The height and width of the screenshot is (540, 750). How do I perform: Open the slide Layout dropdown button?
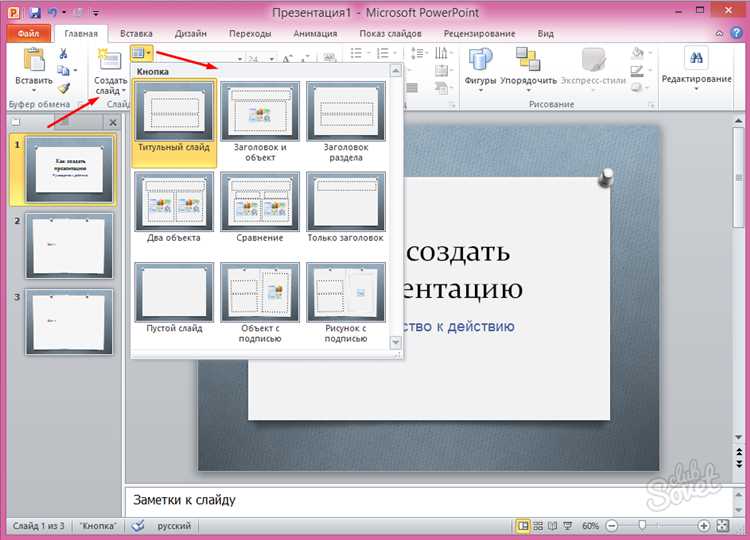[141, 52]
